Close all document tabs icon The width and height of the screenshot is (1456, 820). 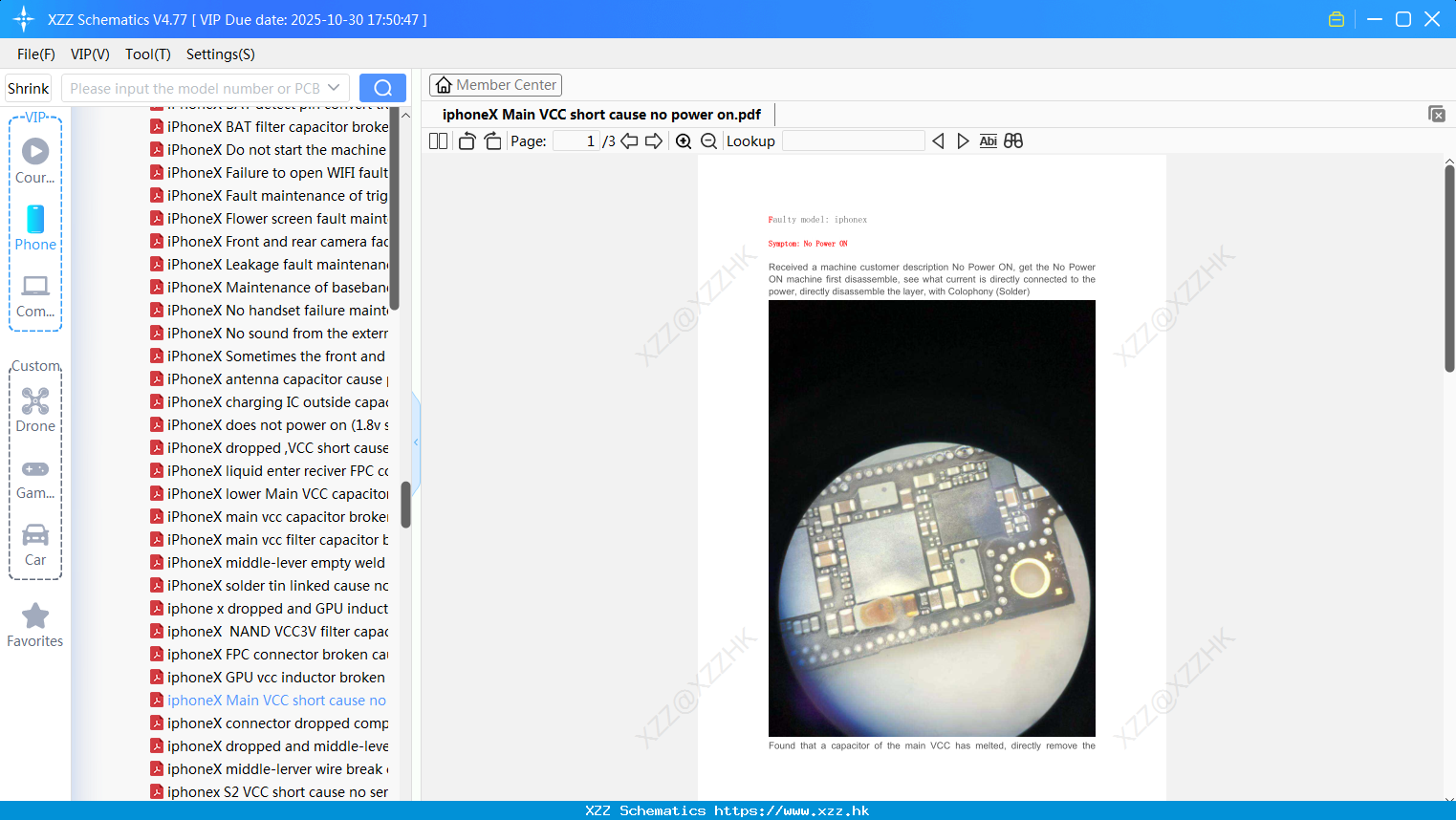click(x=1437, y=114)
